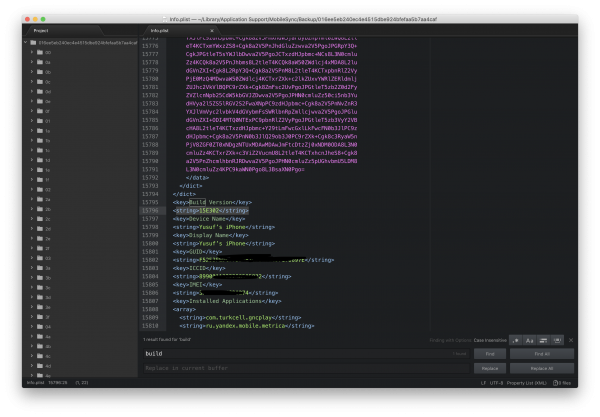Select the 3c folder in the tree

(80, 287)
